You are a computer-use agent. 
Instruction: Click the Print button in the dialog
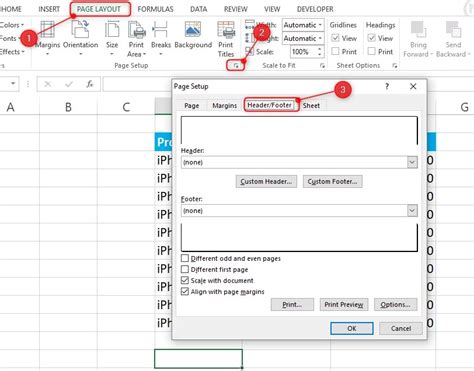pyautogui.click(x=292, y=305)
